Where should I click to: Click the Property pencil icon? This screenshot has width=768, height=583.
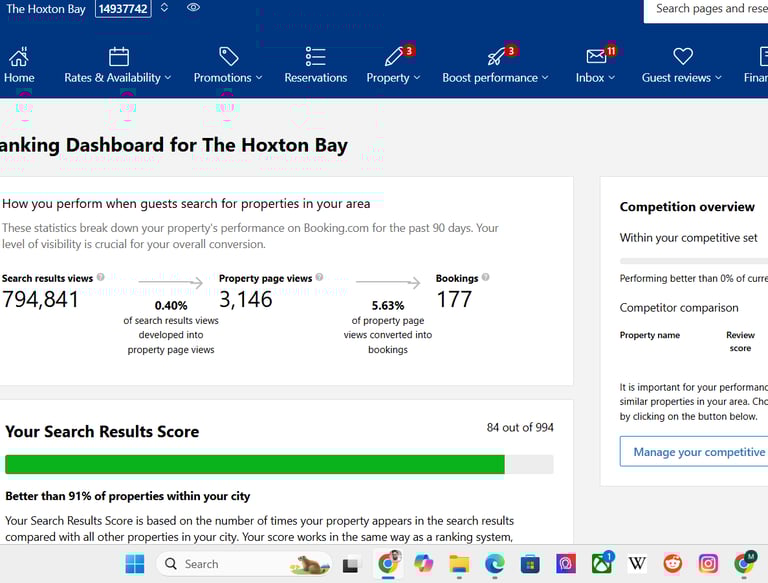(393, 57)
